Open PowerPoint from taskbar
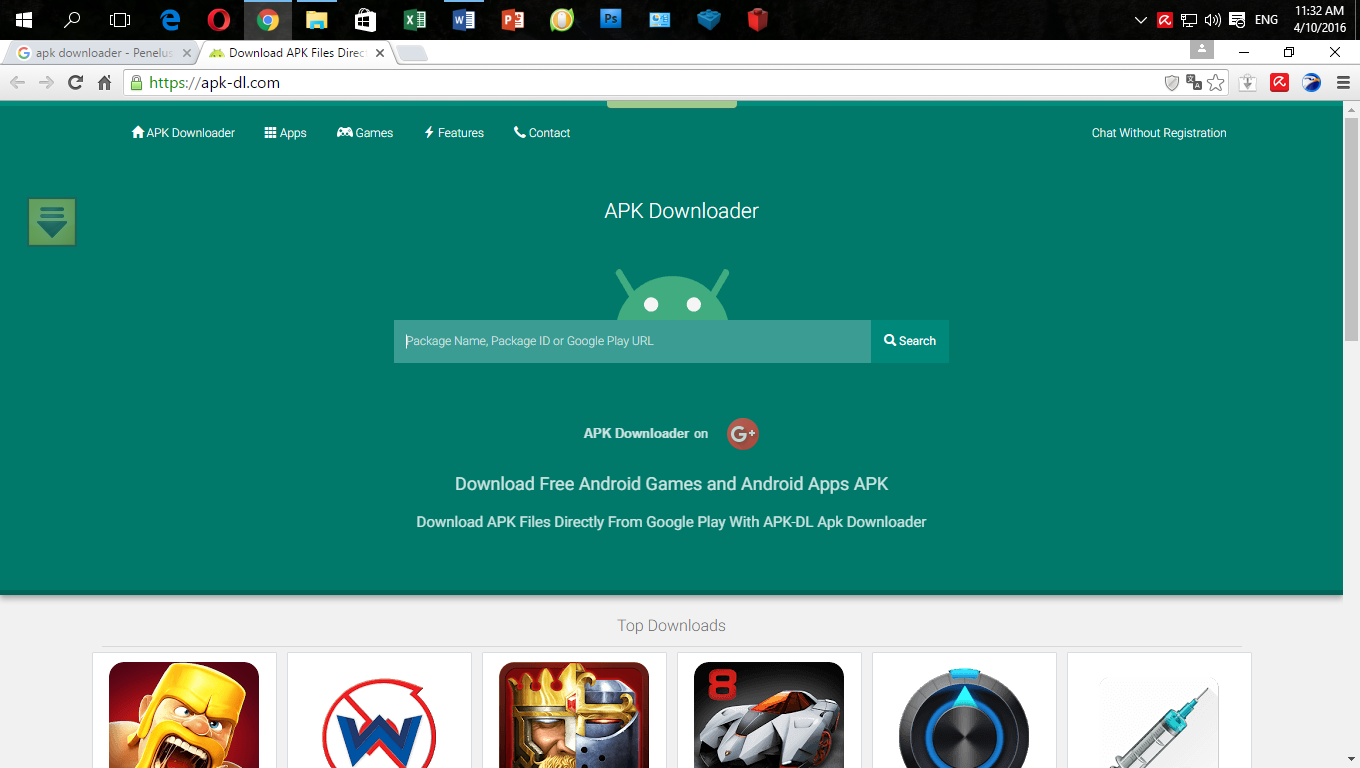 pos(512,20)
